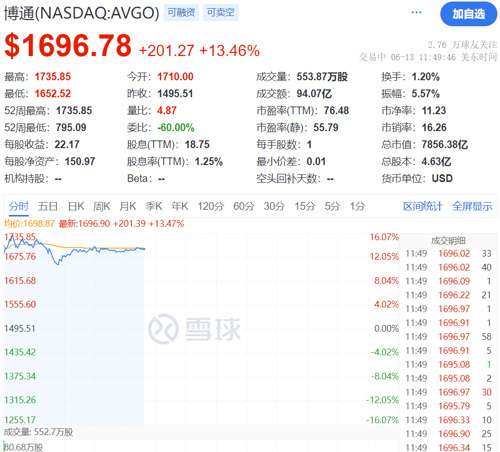Open the 周K chart tab
The height and width of the screenshot is (452, 500).
[x=102, y=206]
